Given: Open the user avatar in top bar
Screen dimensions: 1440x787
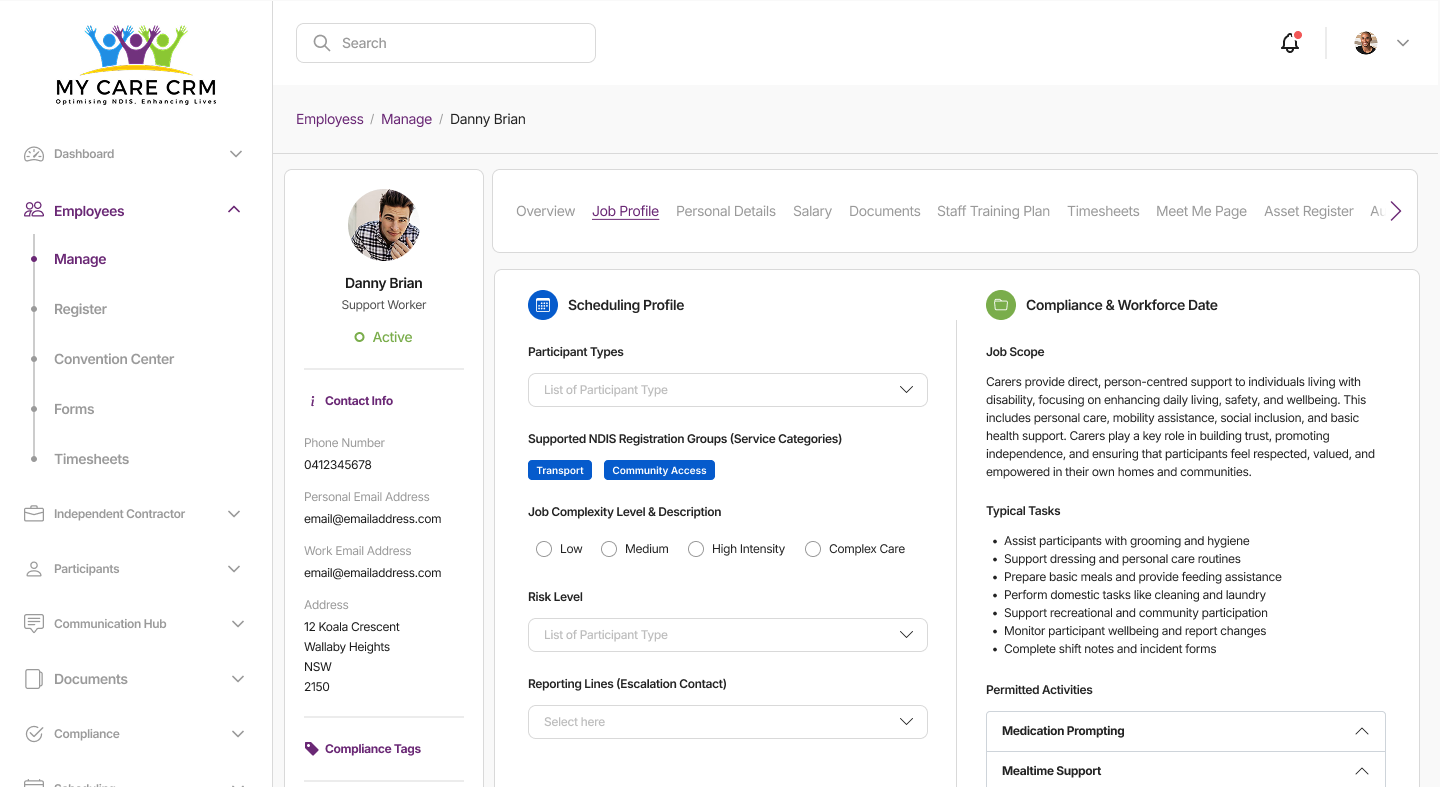Looking at the screenshot, I should (1366, 43).
